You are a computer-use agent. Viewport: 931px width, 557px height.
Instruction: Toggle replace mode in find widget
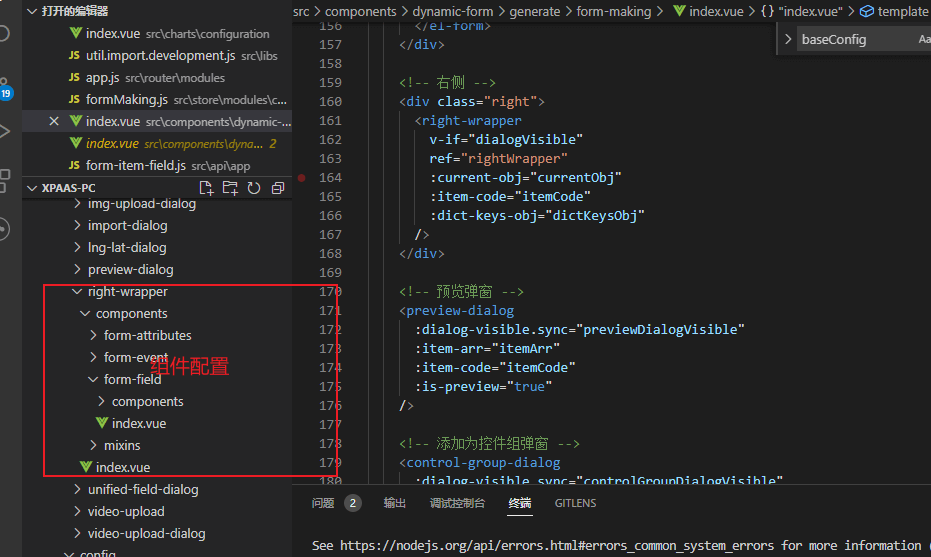coord(788,39)
